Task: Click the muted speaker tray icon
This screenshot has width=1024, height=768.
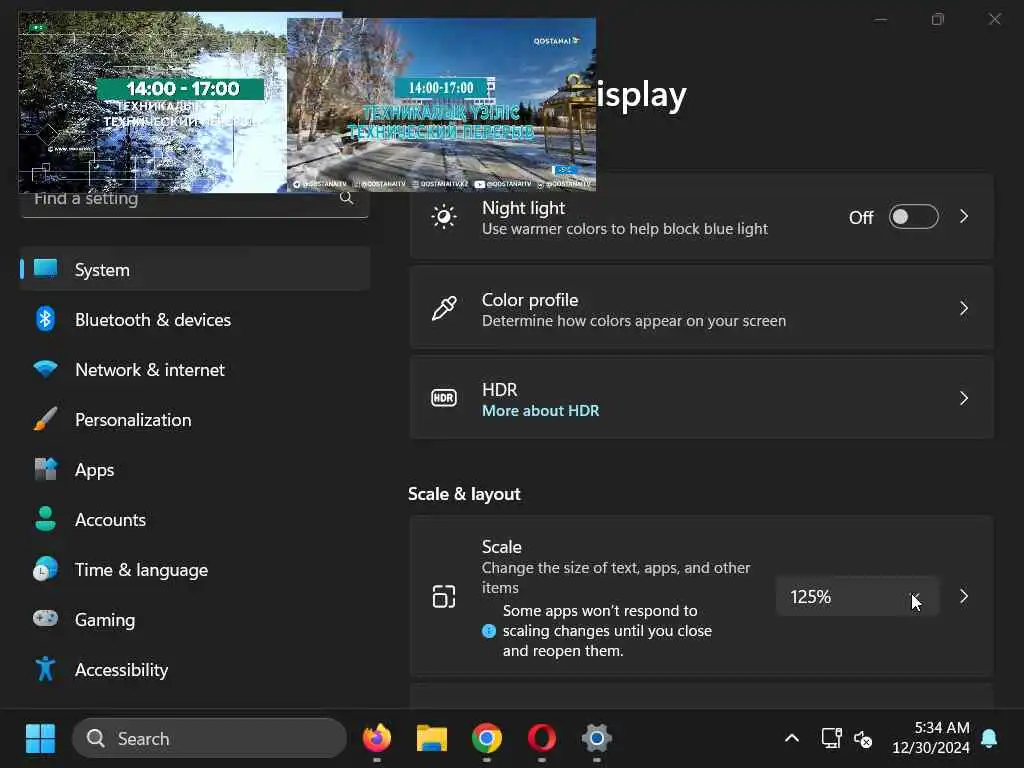Action: [863, 739]
